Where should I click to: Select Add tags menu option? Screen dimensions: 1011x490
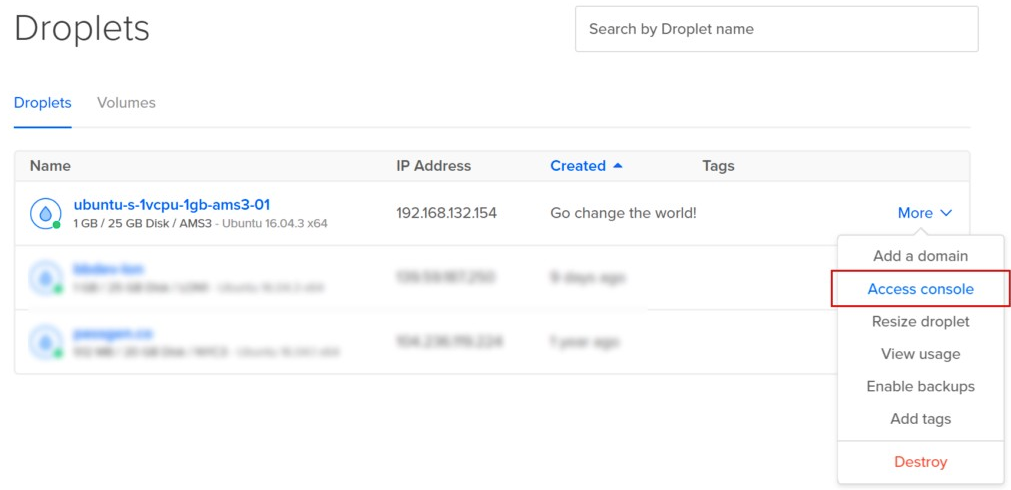920,419
